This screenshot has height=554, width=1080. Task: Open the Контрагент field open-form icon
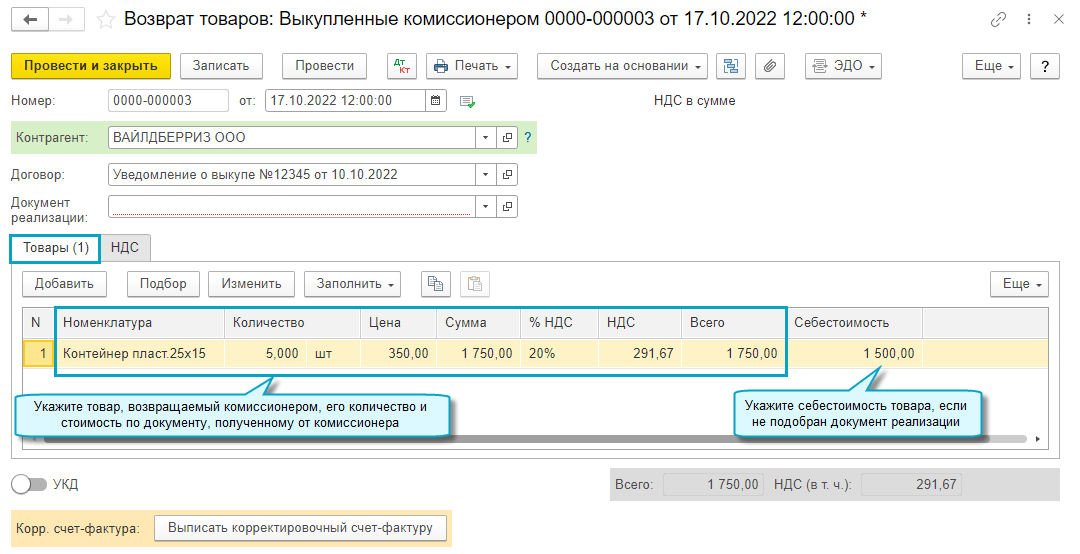(x=507, y=137)
